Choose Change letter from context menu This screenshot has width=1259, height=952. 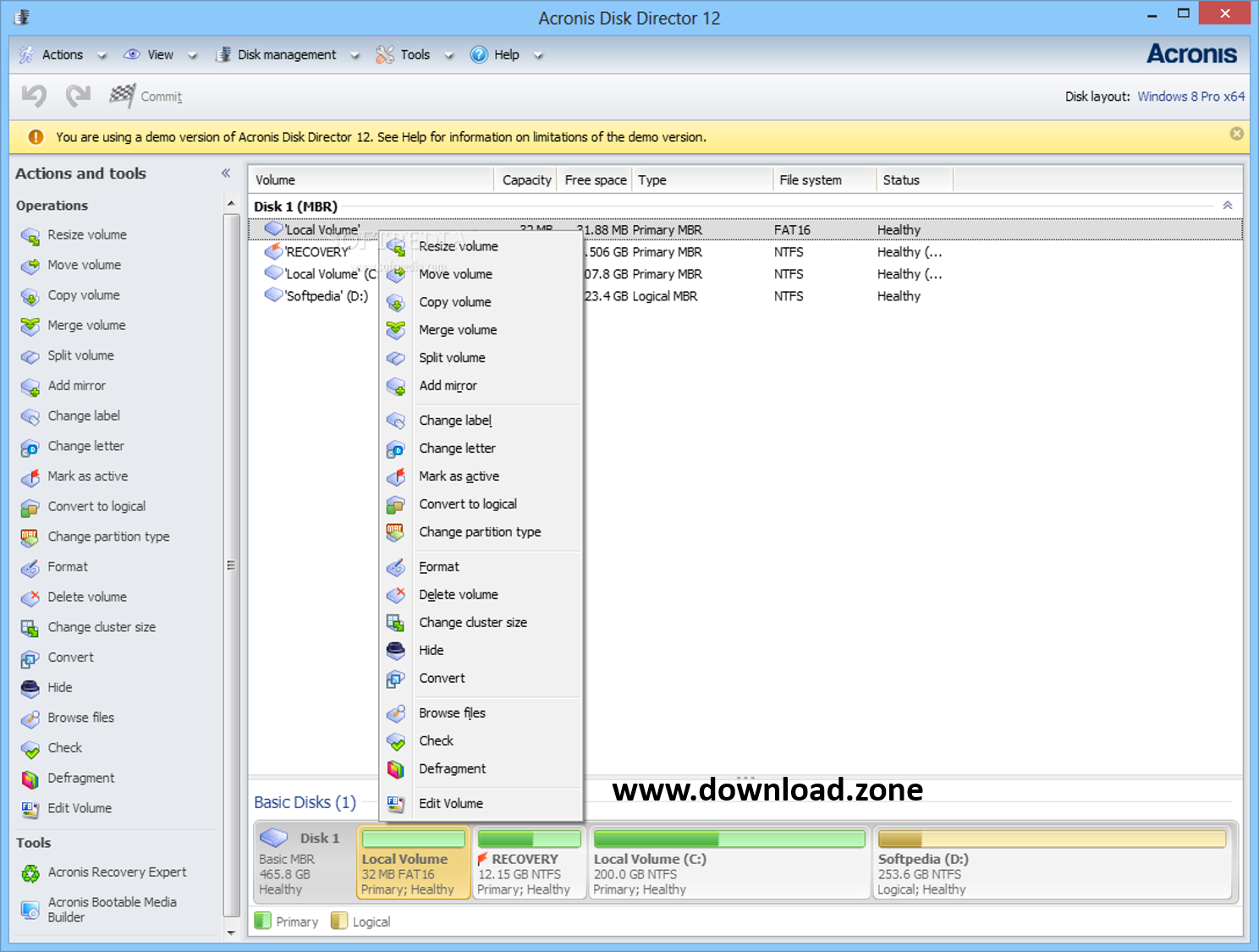(481, 448)
